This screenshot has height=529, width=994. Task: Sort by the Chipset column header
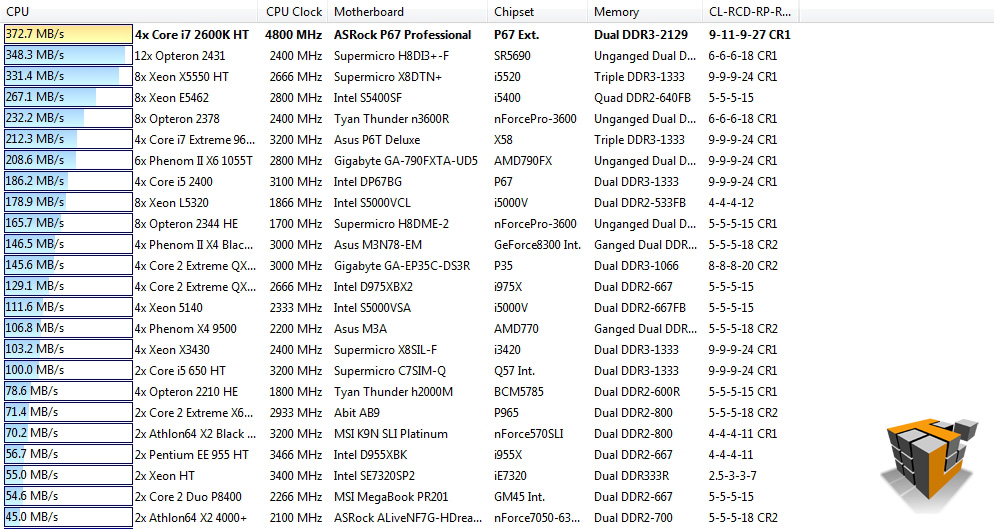[538, 11]
